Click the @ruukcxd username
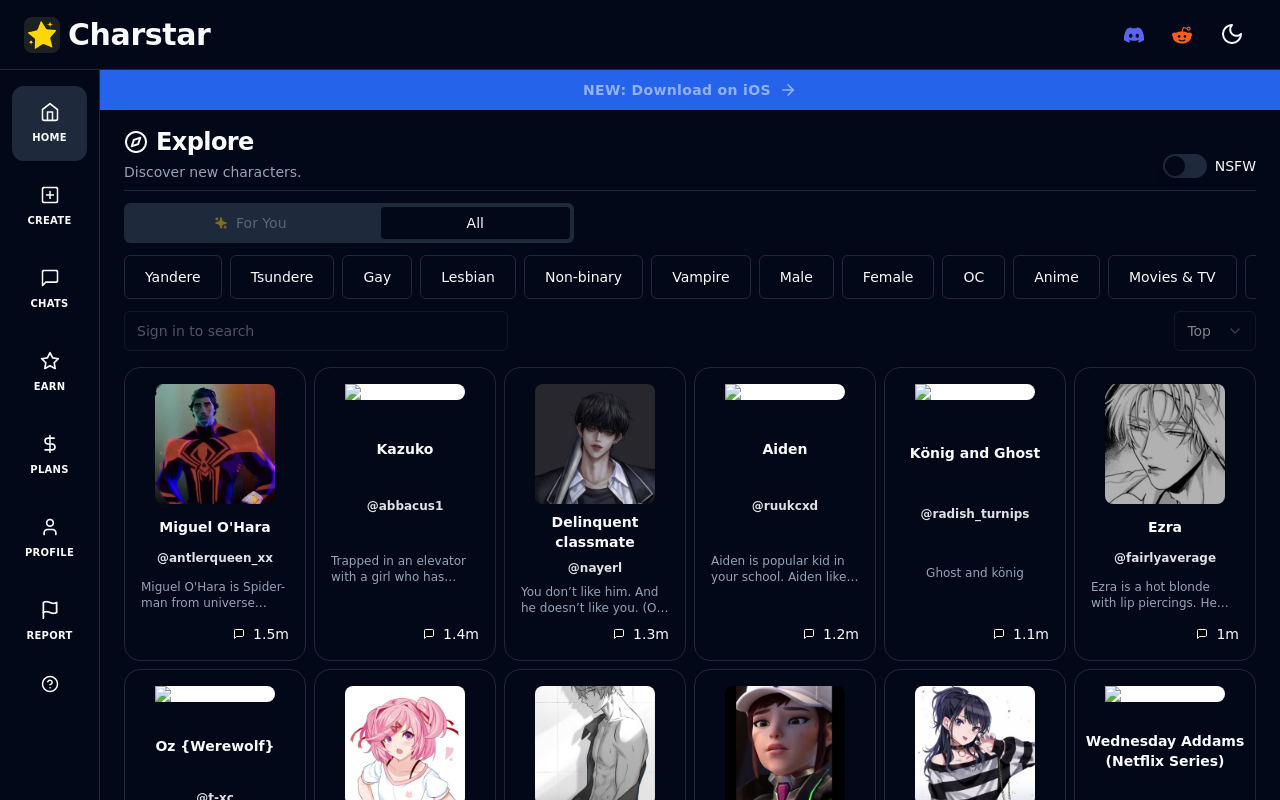Image resolution: width=1280 pixels, height=800 pixels. pyautogui.click(x=785, y=506)
